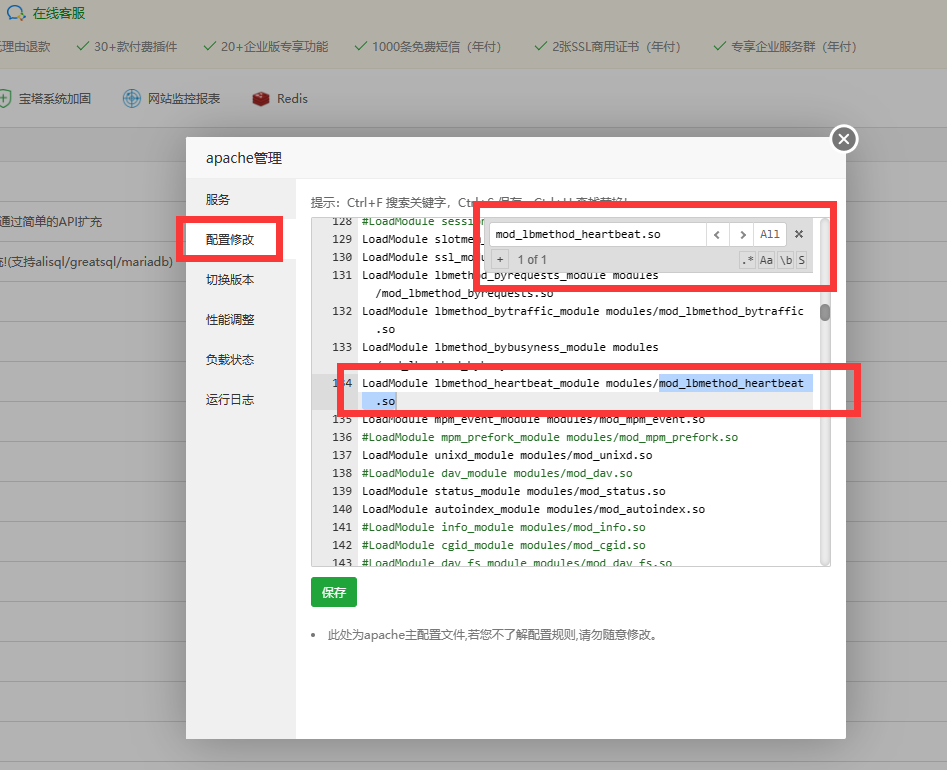Switch to 服务 tab
The height and width of the screenshot is (770, 947).
tap(218, 200)
